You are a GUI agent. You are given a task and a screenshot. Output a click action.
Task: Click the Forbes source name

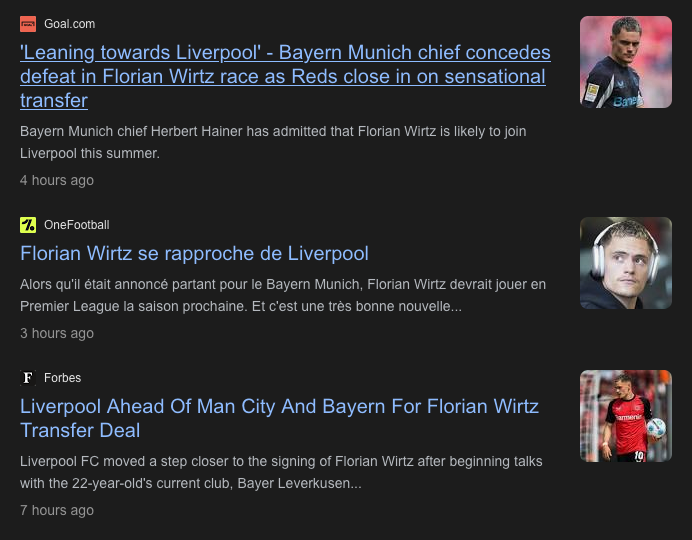tap(62, 378)
